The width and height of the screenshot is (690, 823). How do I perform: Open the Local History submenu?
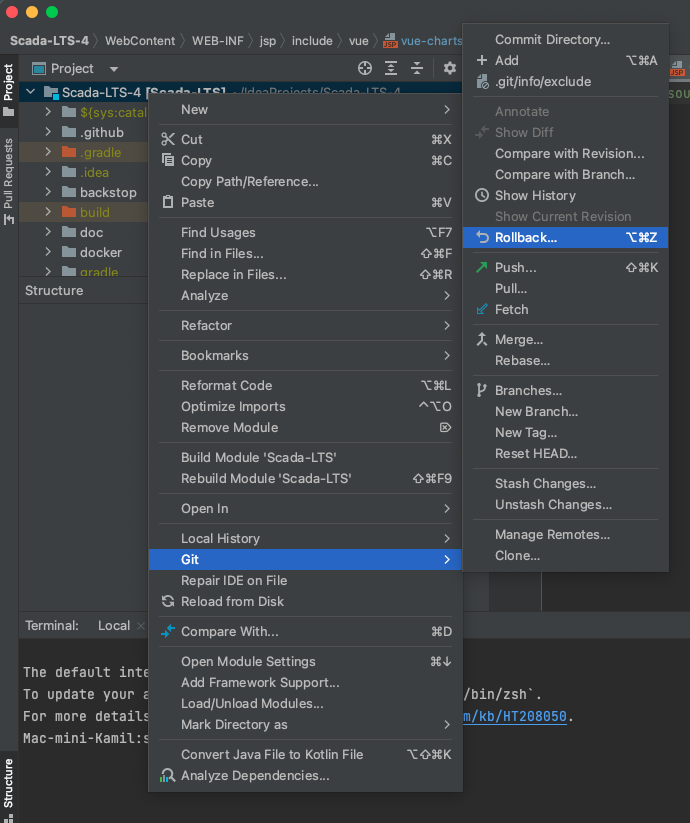[x=305, y=539]
